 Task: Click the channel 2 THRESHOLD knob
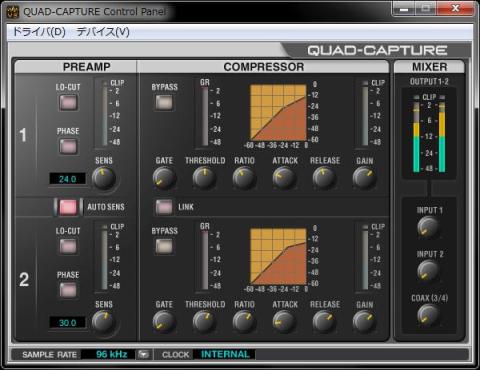(x=204, y=322)
